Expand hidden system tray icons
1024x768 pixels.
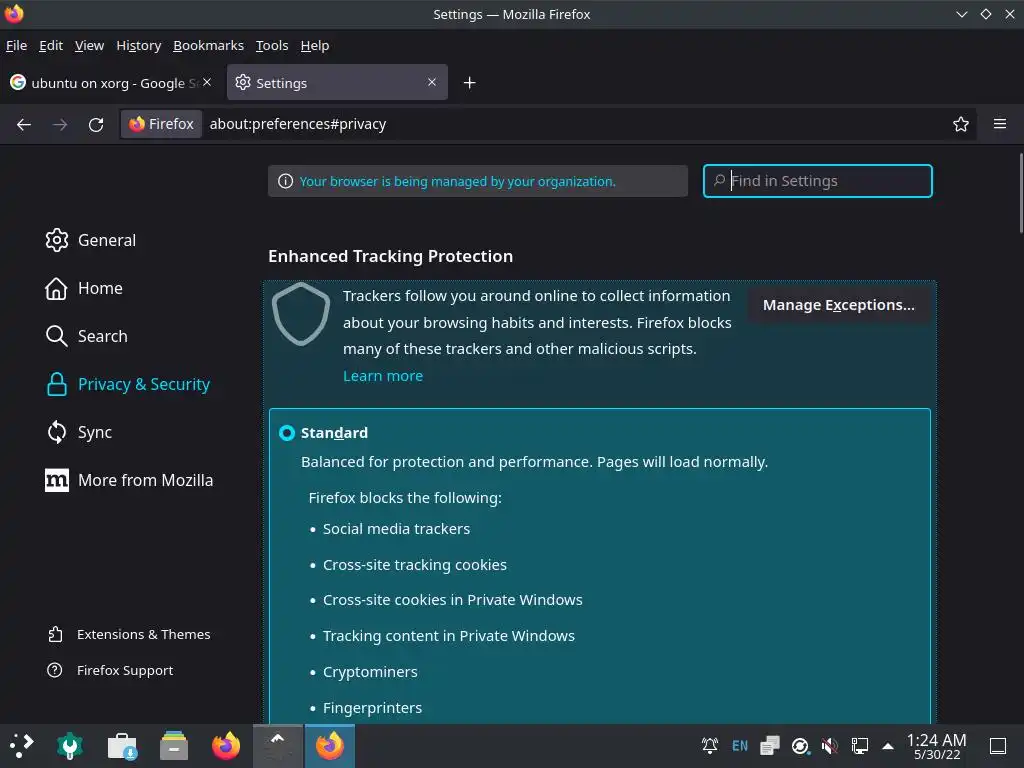[x=888, y=745]
